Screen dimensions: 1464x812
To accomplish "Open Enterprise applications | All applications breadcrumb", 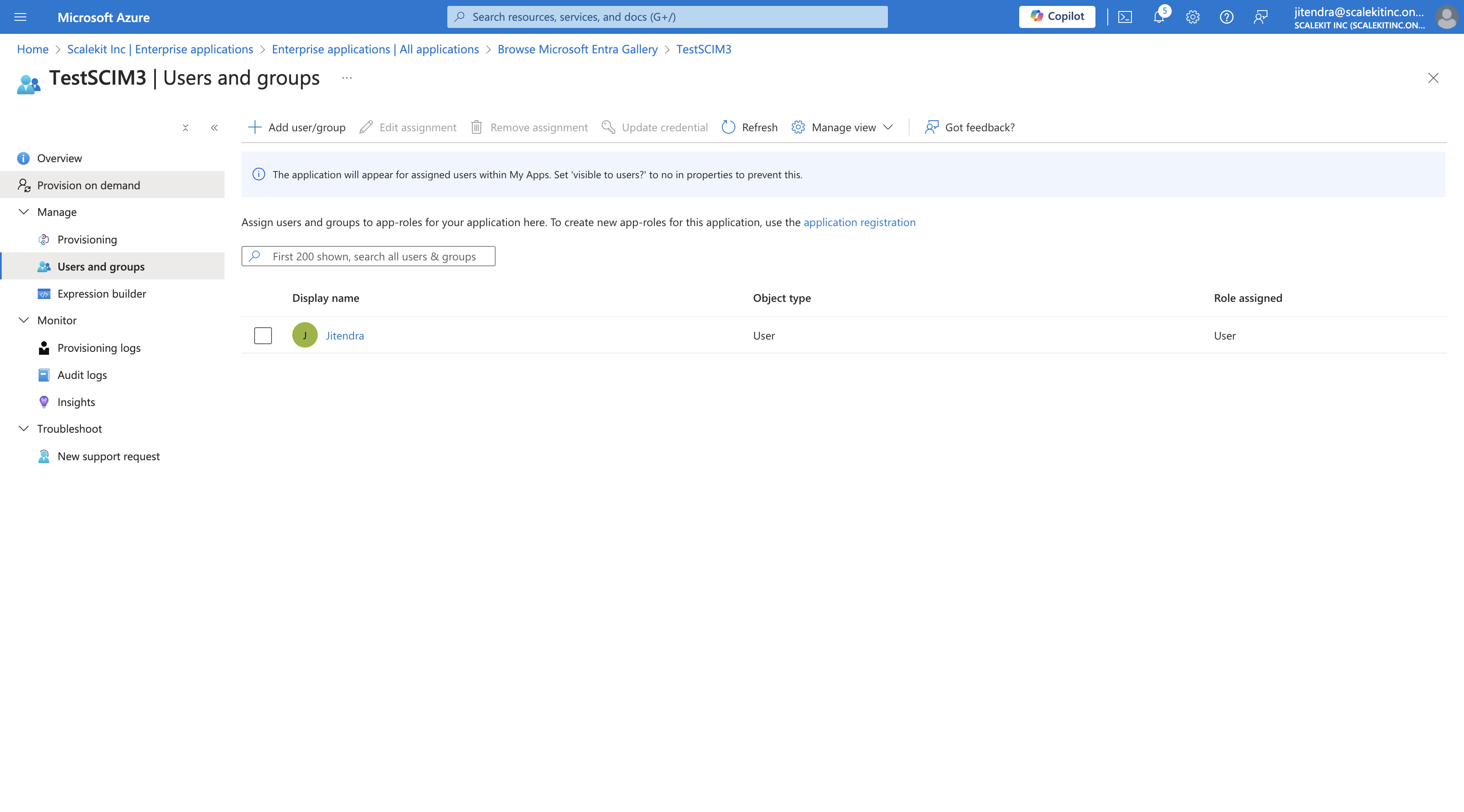I will [x=375, y=50].
